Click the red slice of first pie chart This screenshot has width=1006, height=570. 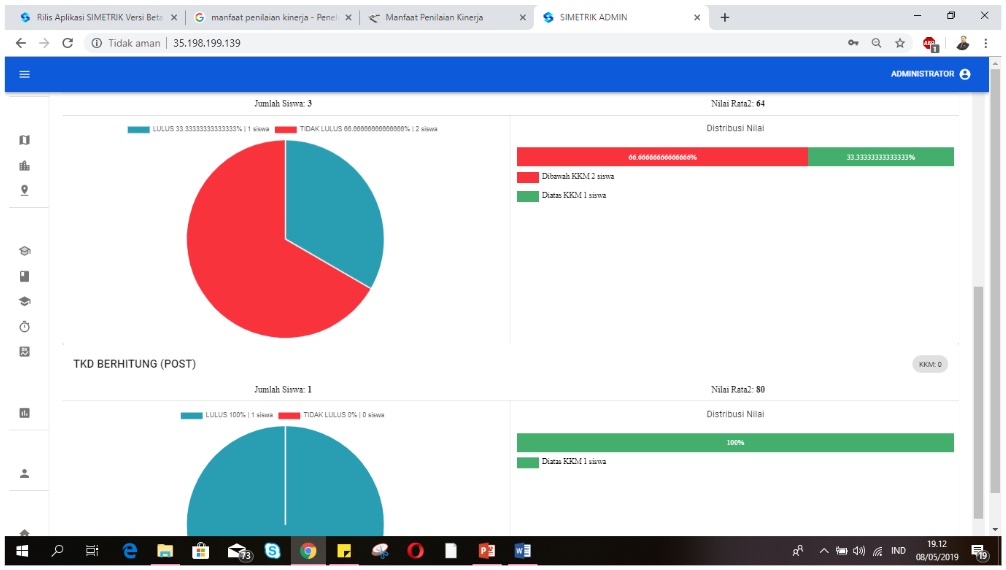pos(244,263)
